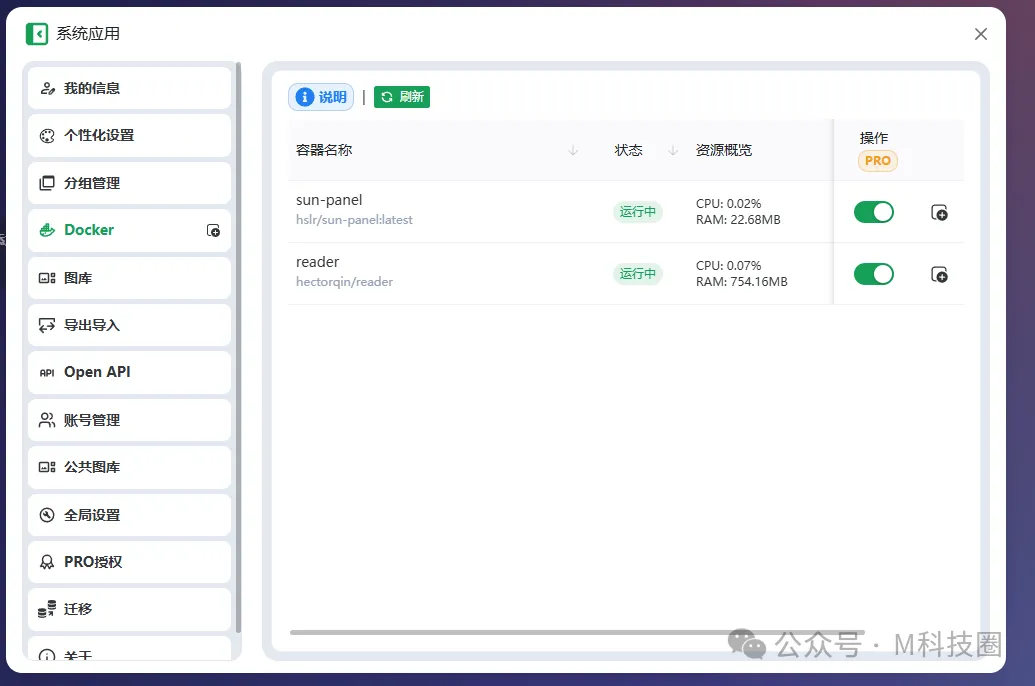The width and height of the screenshot is (1035, 686).
Task: Turn off the reader container switch
Action: (873, 274)
